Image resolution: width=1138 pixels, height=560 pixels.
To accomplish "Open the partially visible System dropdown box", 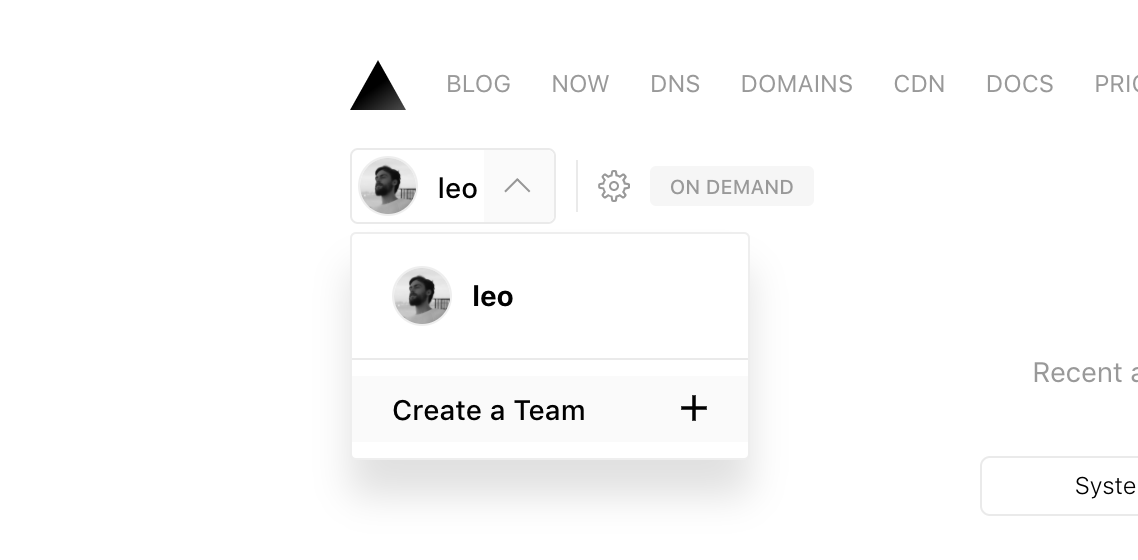I will tap(1059, 486).
